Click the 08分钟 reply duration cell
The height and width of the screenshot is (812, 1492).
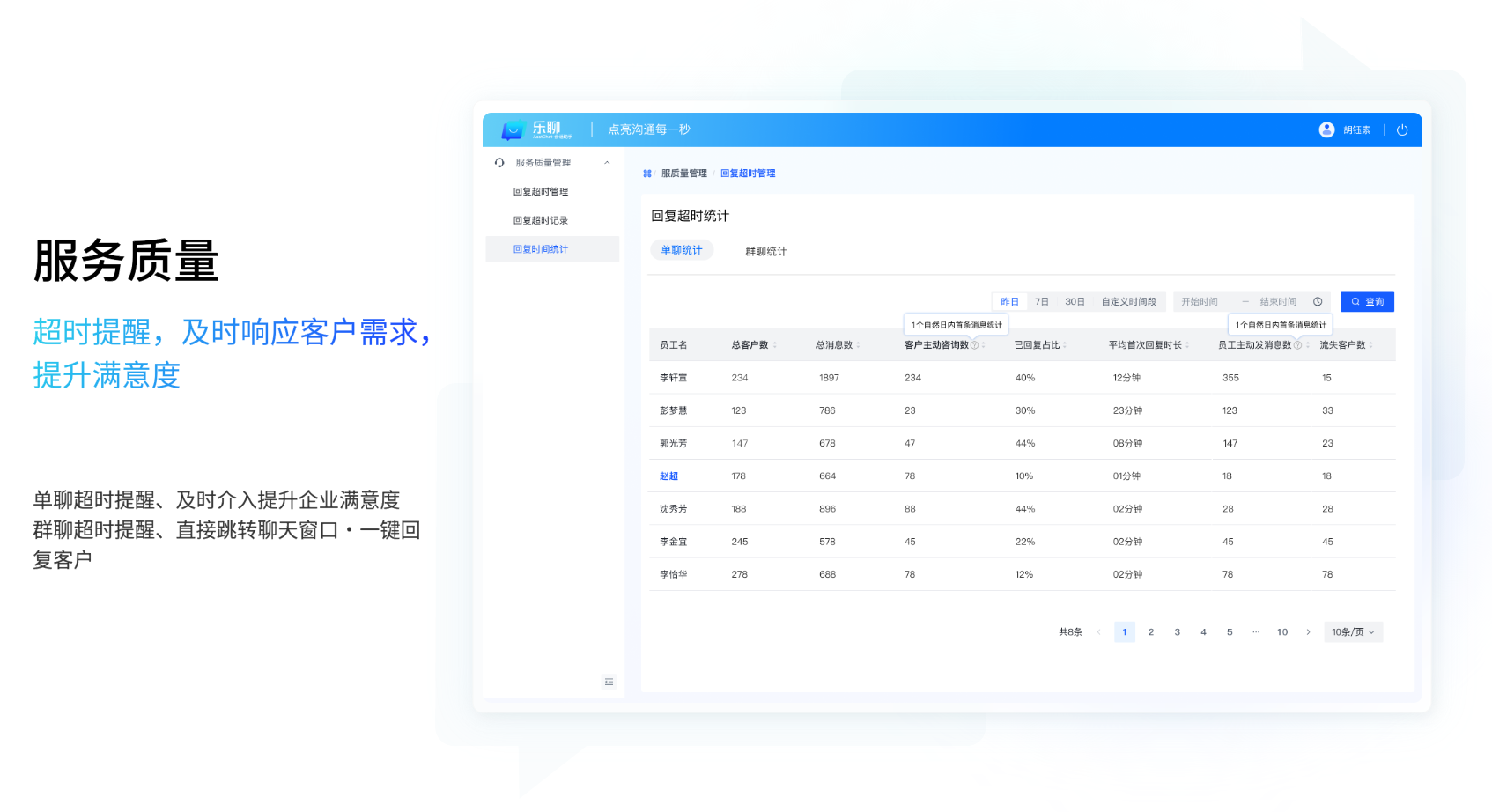pyautogui.click(x=1127, y=444)
